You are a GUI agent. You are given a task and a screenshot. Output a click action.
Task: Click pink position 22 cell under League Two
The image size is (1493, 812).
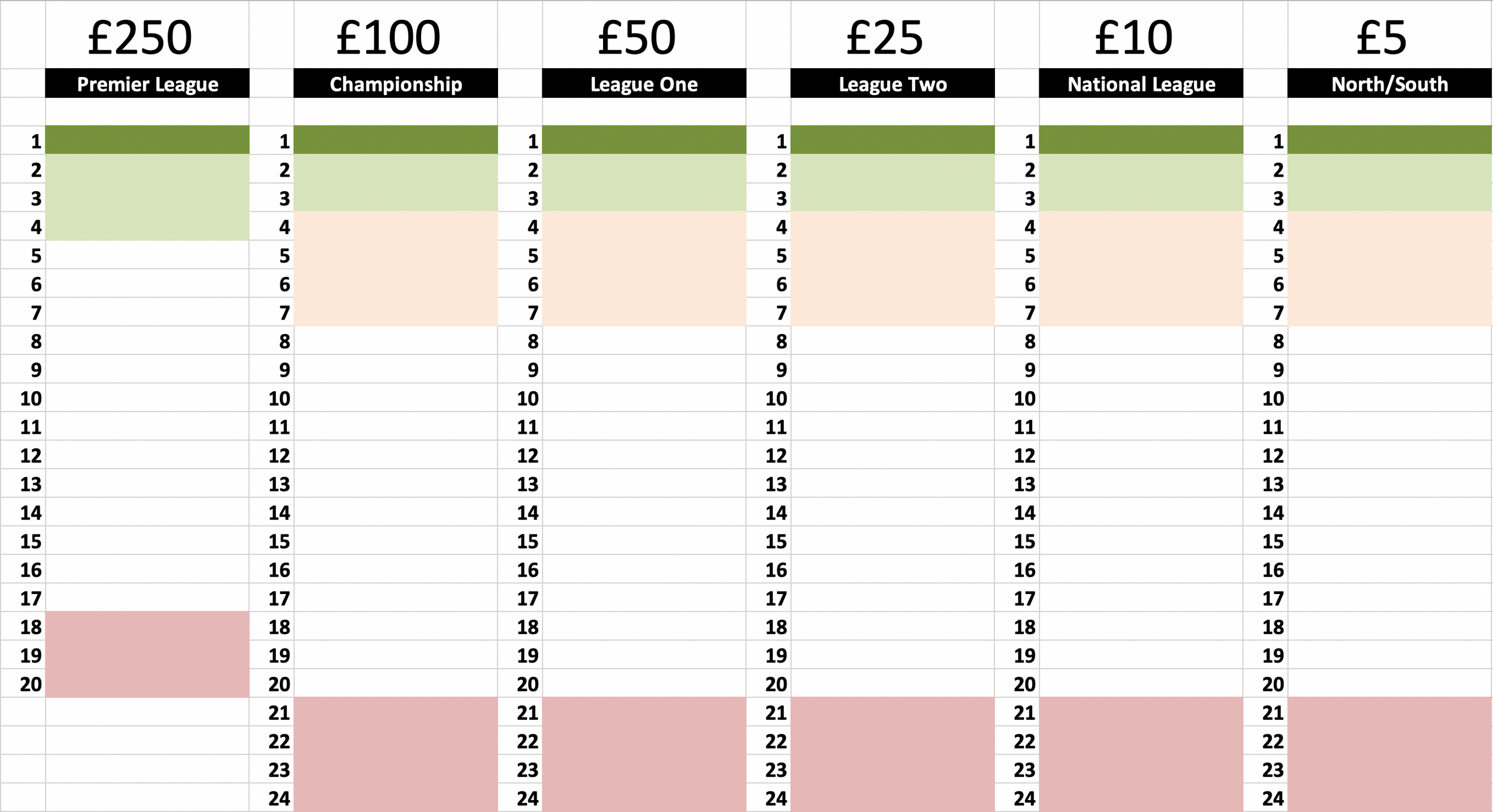(x=892, y=740)
